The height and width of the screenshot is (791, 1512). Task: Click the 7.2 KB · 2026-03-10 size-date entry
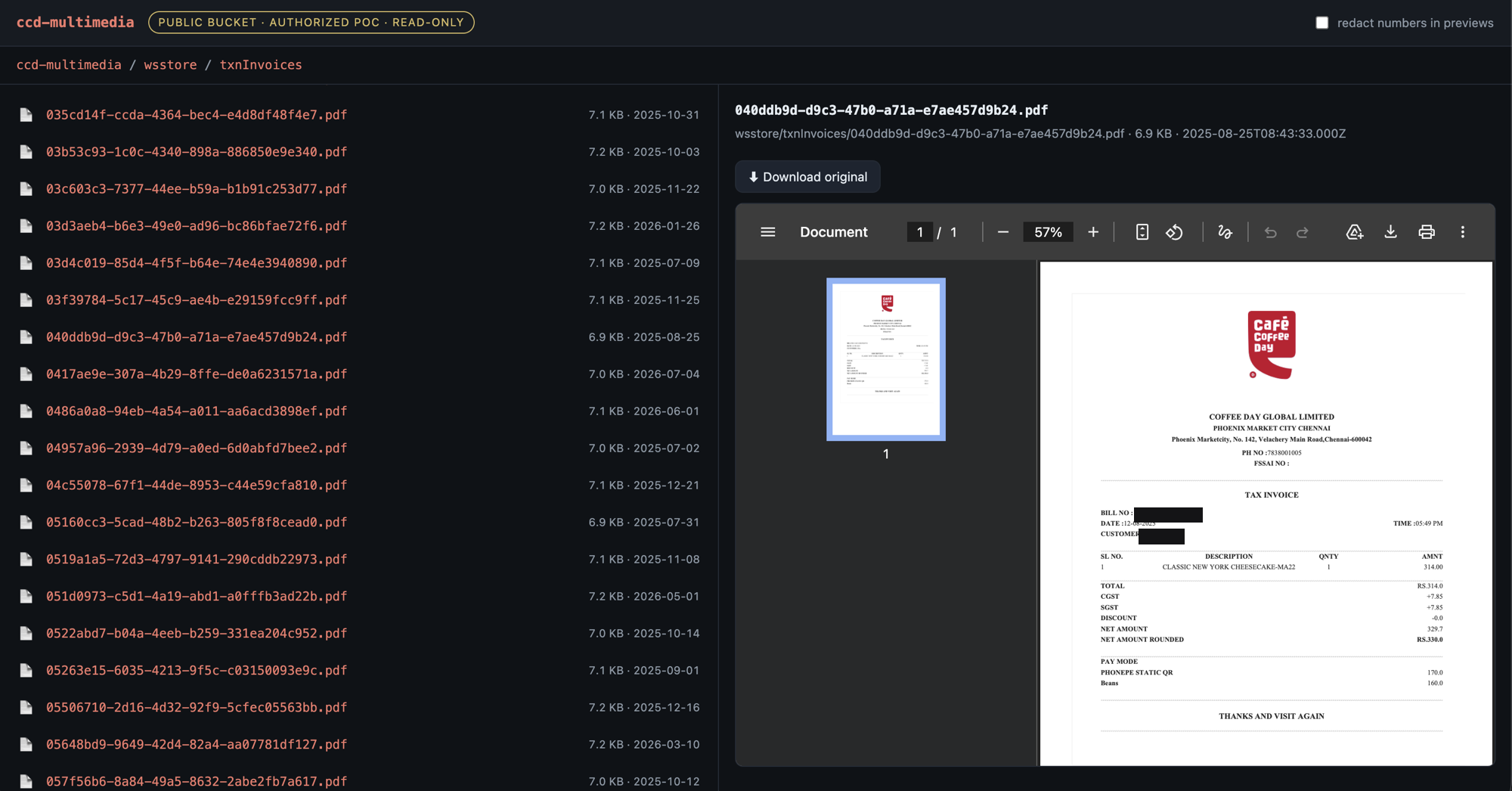(644, 745)
